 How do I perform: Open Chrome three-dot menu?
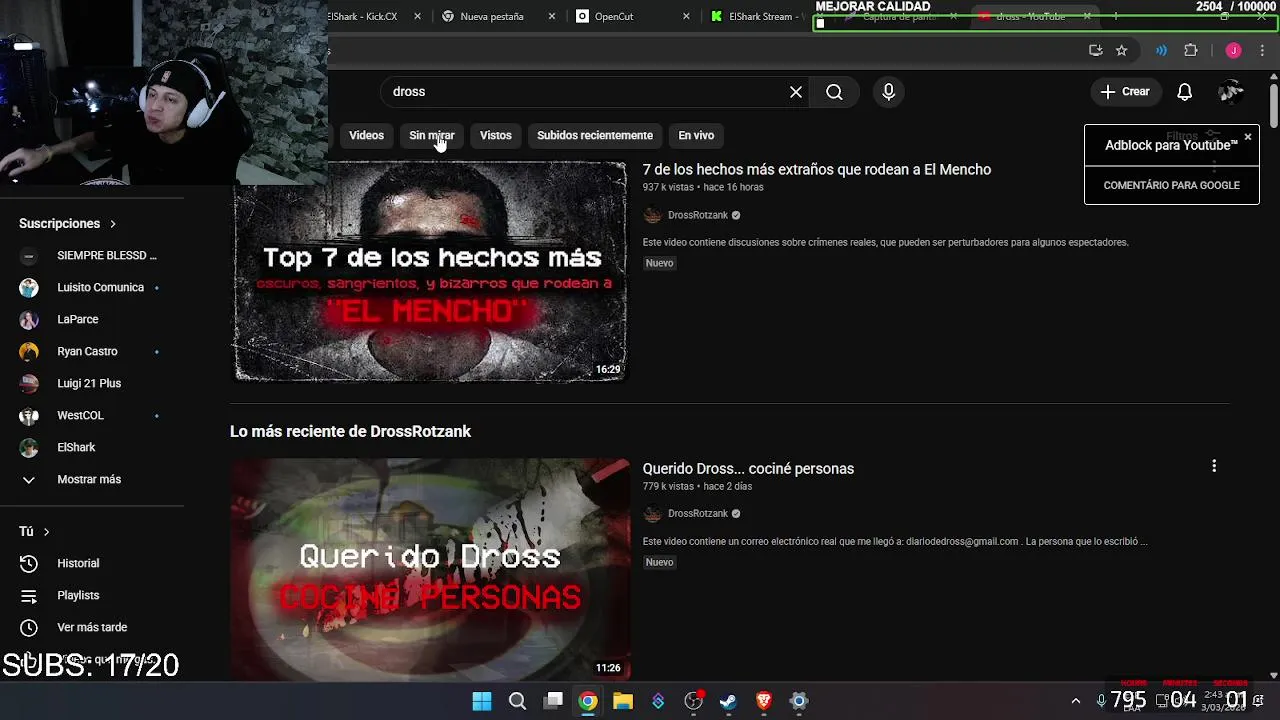[1262, 51]
